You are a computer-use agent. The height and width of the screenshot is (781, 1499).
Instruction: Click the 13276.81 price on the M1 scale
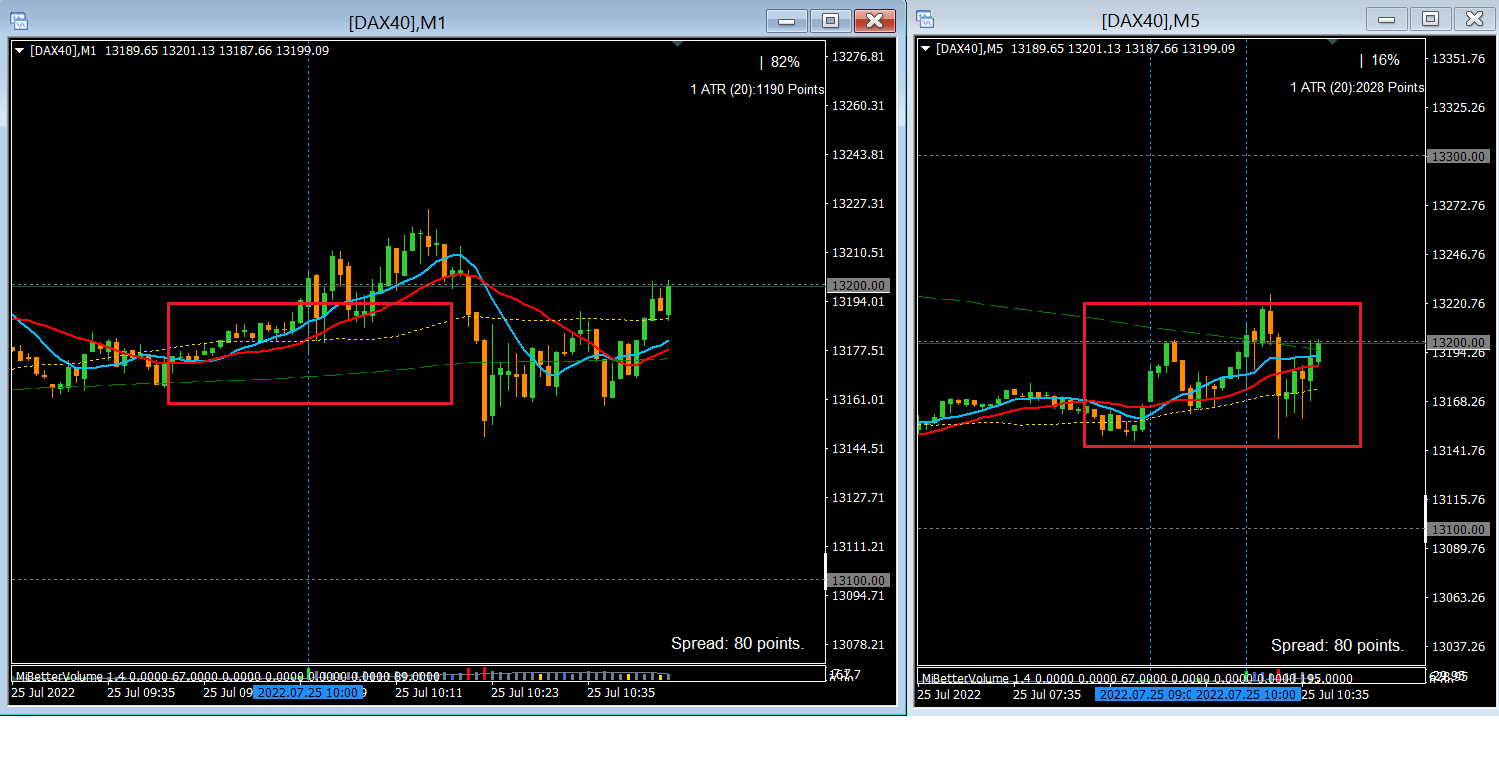click(858, 57)
